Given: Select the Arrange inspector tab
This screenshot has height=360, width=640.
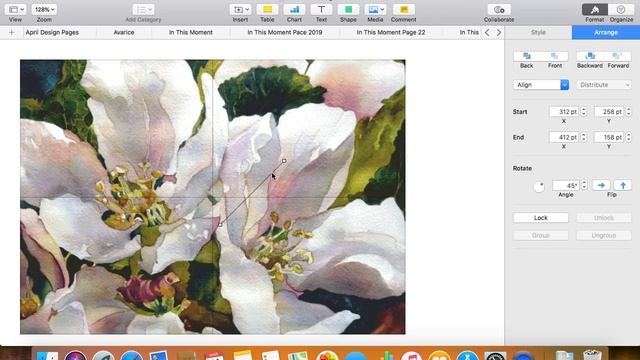Looking at the screenshot, I should coord(606,32).
